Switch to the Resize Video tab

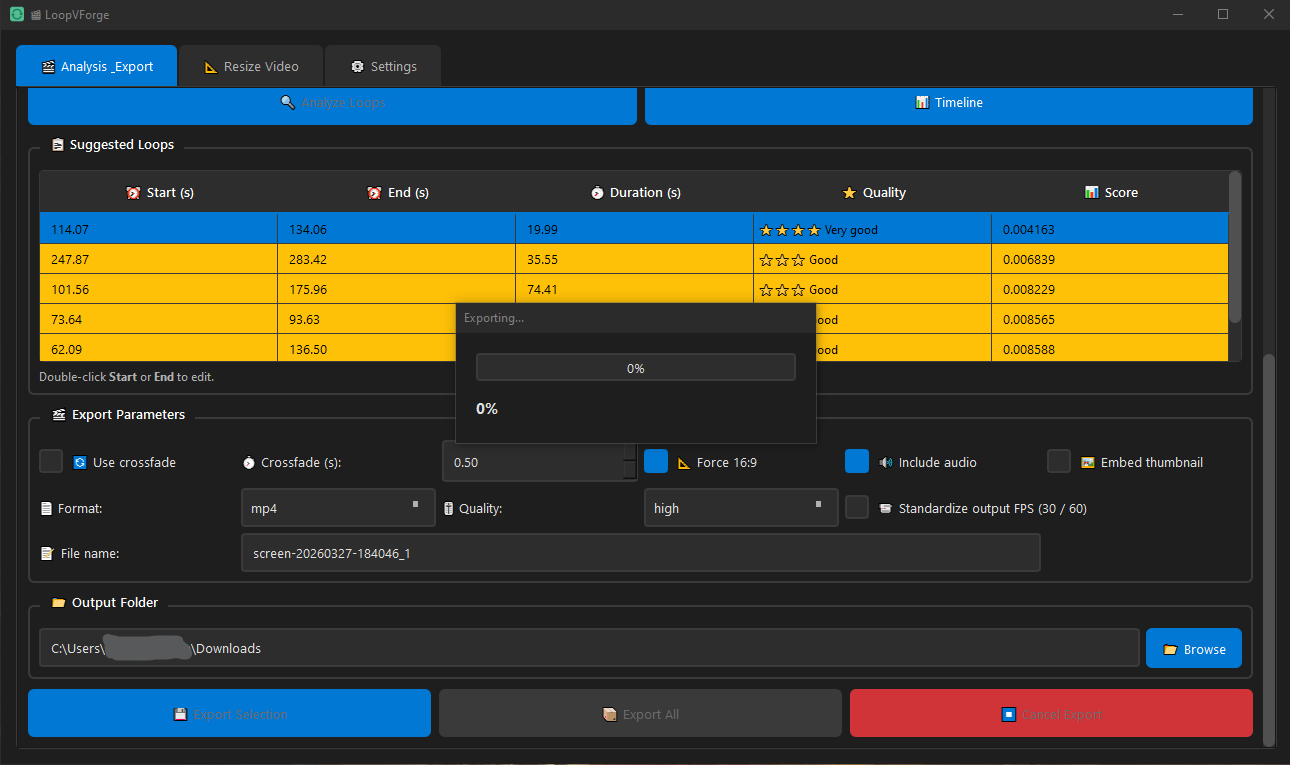tap(251, 66)
